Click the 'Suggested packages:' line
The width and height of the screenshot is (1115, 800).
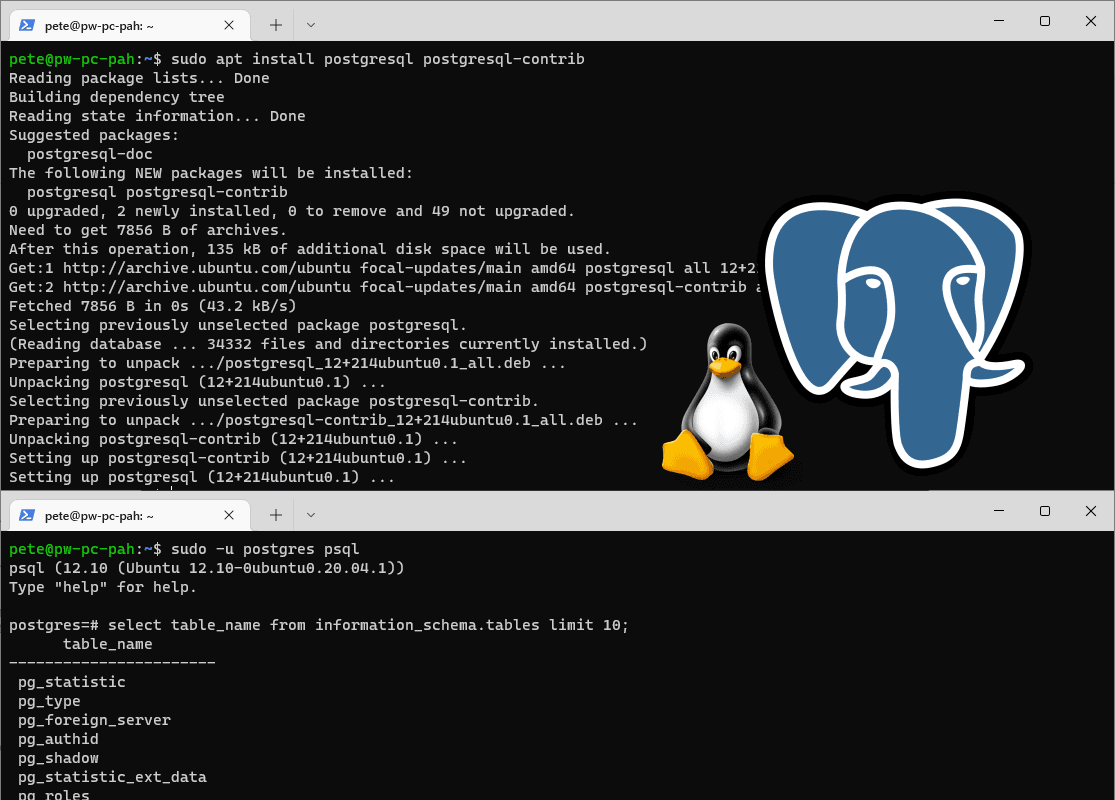pos(94,135)
